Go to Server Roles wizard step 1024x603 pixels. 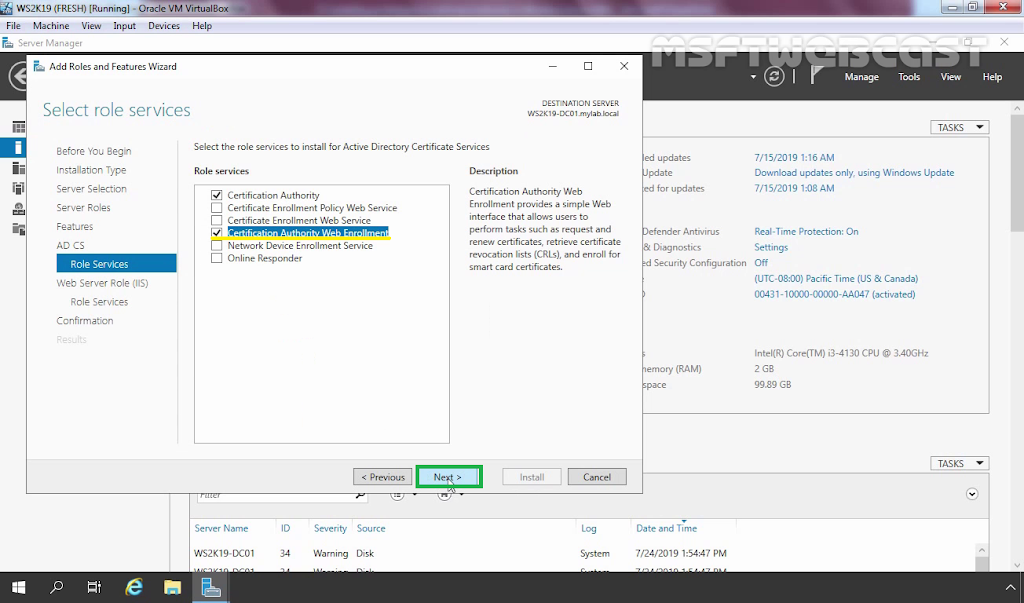click(83, 208)
